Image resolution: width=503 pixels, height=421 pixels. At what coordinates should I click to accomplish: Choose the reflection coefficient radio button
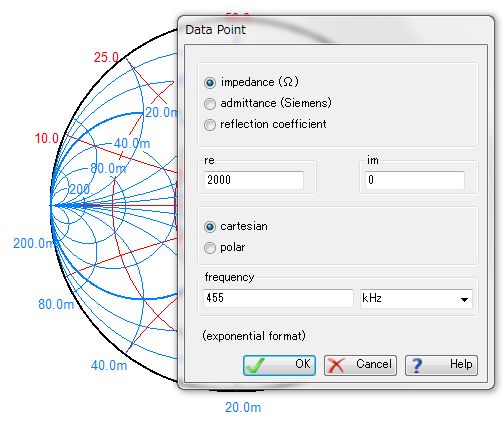pos(210,125)
